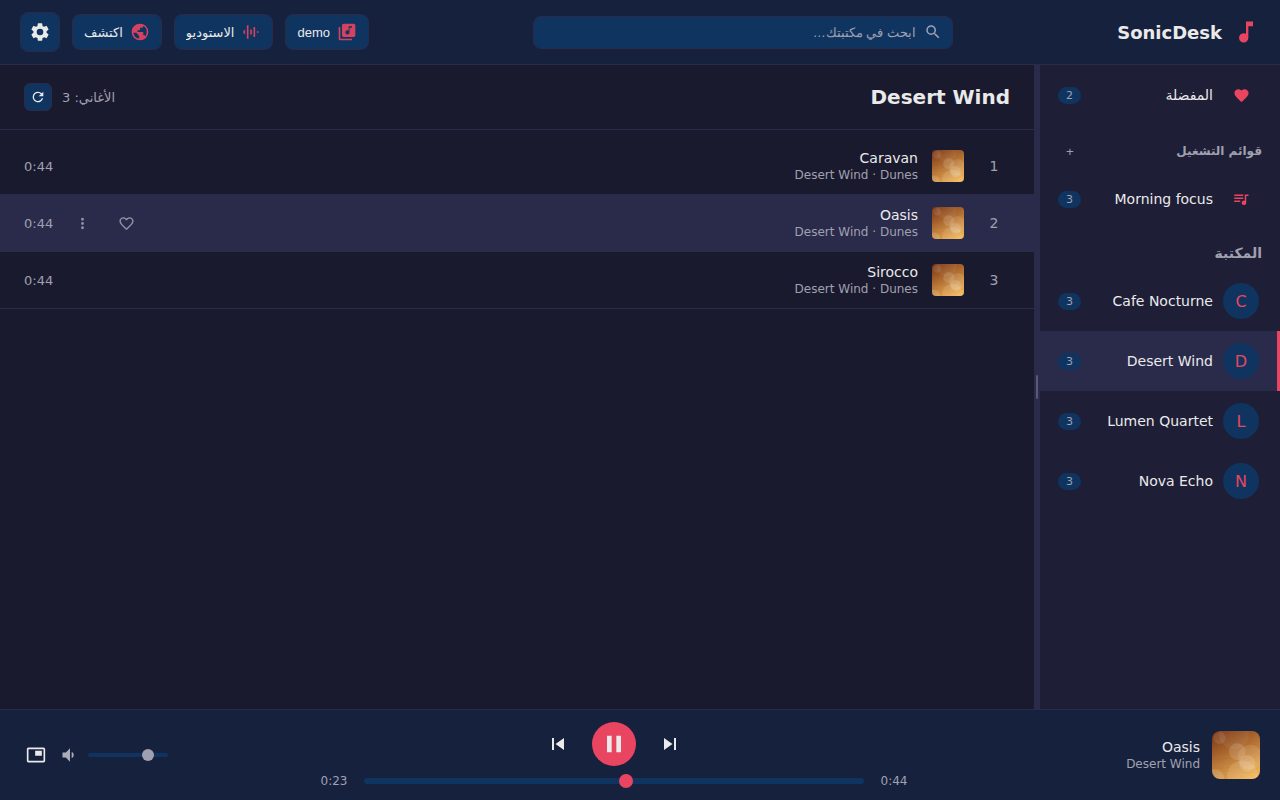Pause the current track
Image resolution: width=1280 pixels, height=800 pixels.
[614, 744]
